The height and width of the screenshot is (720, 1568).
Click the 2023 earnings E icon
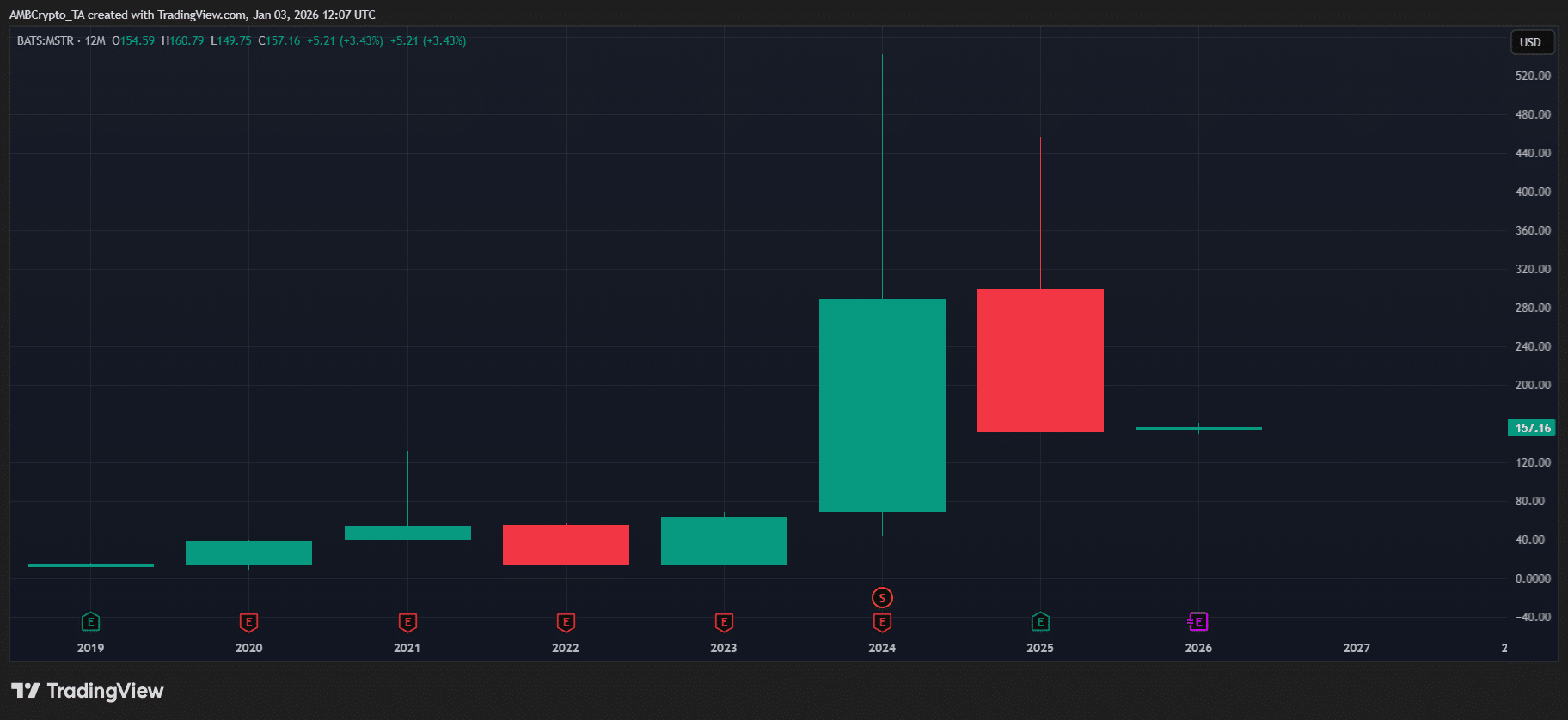724,621
